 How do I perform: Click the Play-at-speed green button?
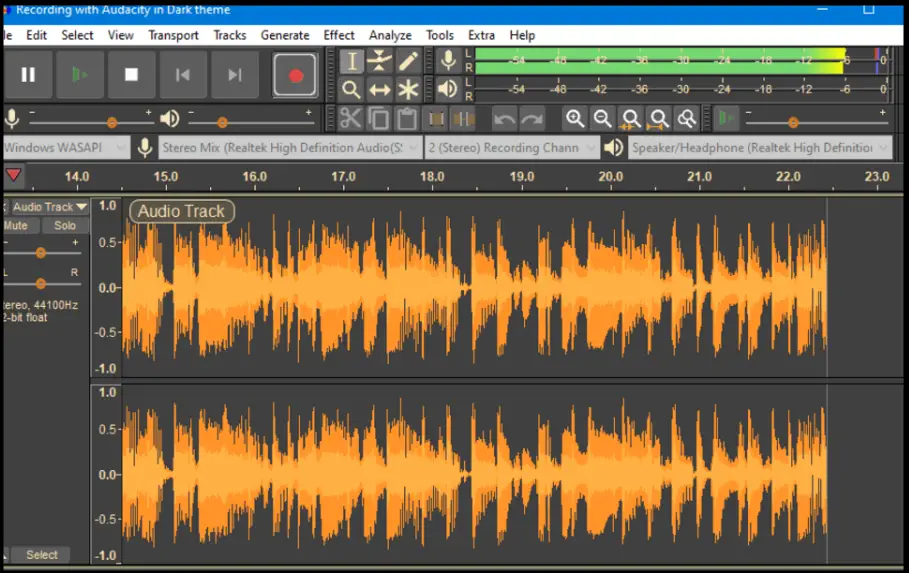click(726, 119)
